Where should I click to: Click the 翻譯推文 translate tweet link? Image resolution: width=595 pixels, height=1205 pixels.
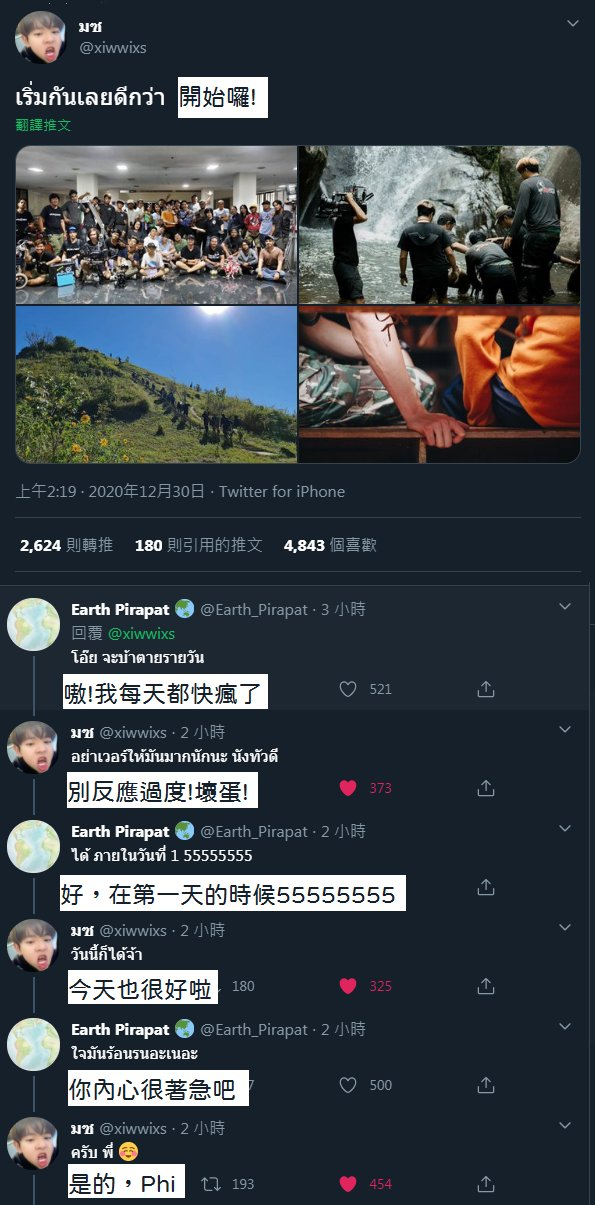pyautogui.click(x=43, y=126)
